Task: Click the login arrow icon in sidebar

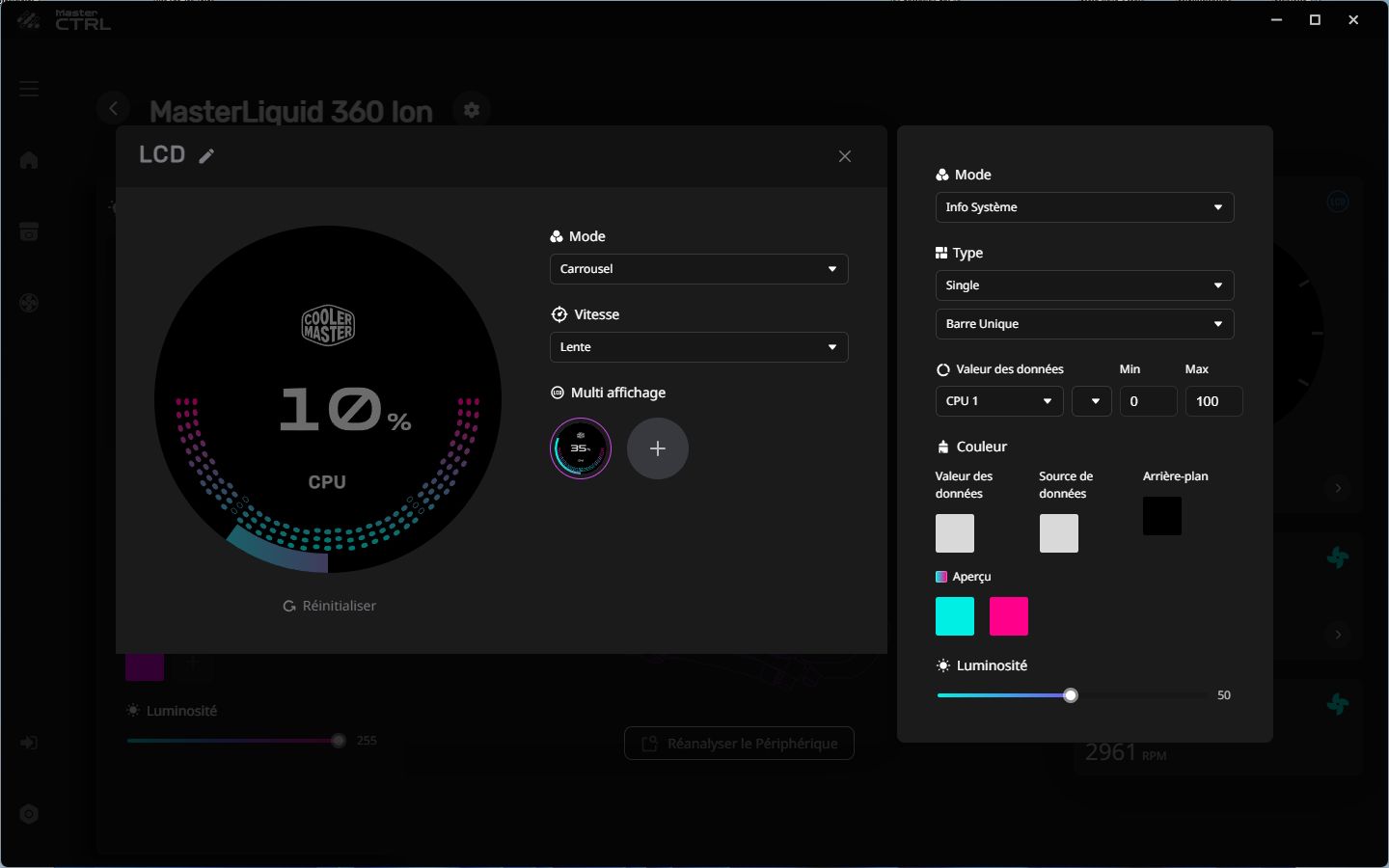Action: tap(29, 743)
